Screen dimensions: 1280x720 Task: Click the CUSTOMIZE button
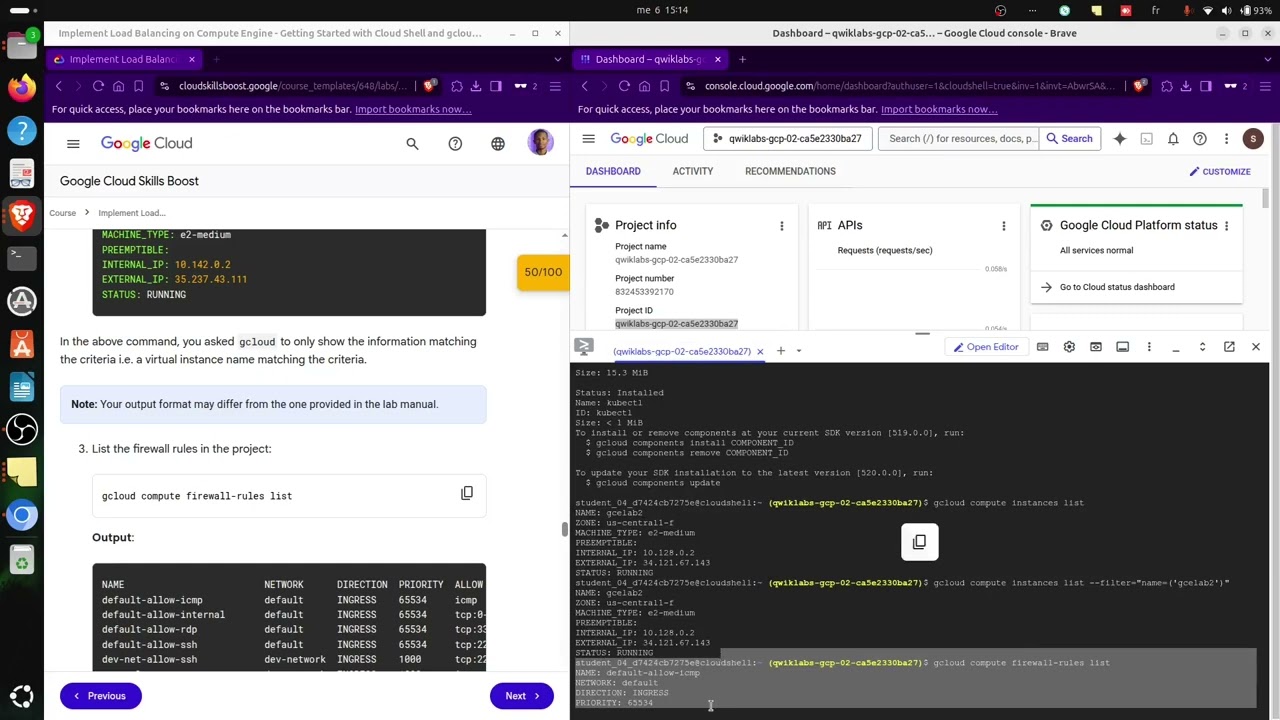point(1219,171)
